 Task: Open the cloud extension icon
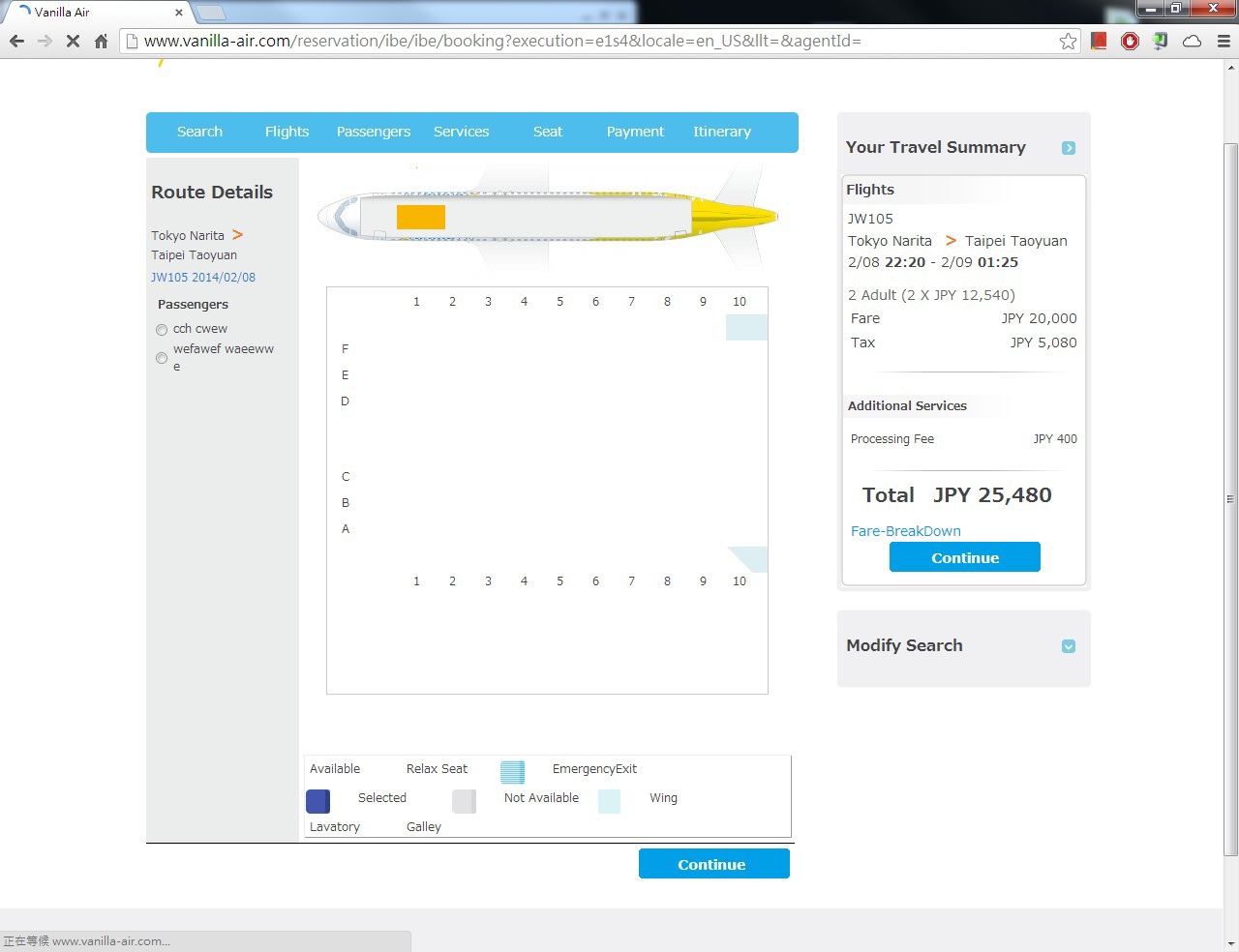coord(1192,41)
